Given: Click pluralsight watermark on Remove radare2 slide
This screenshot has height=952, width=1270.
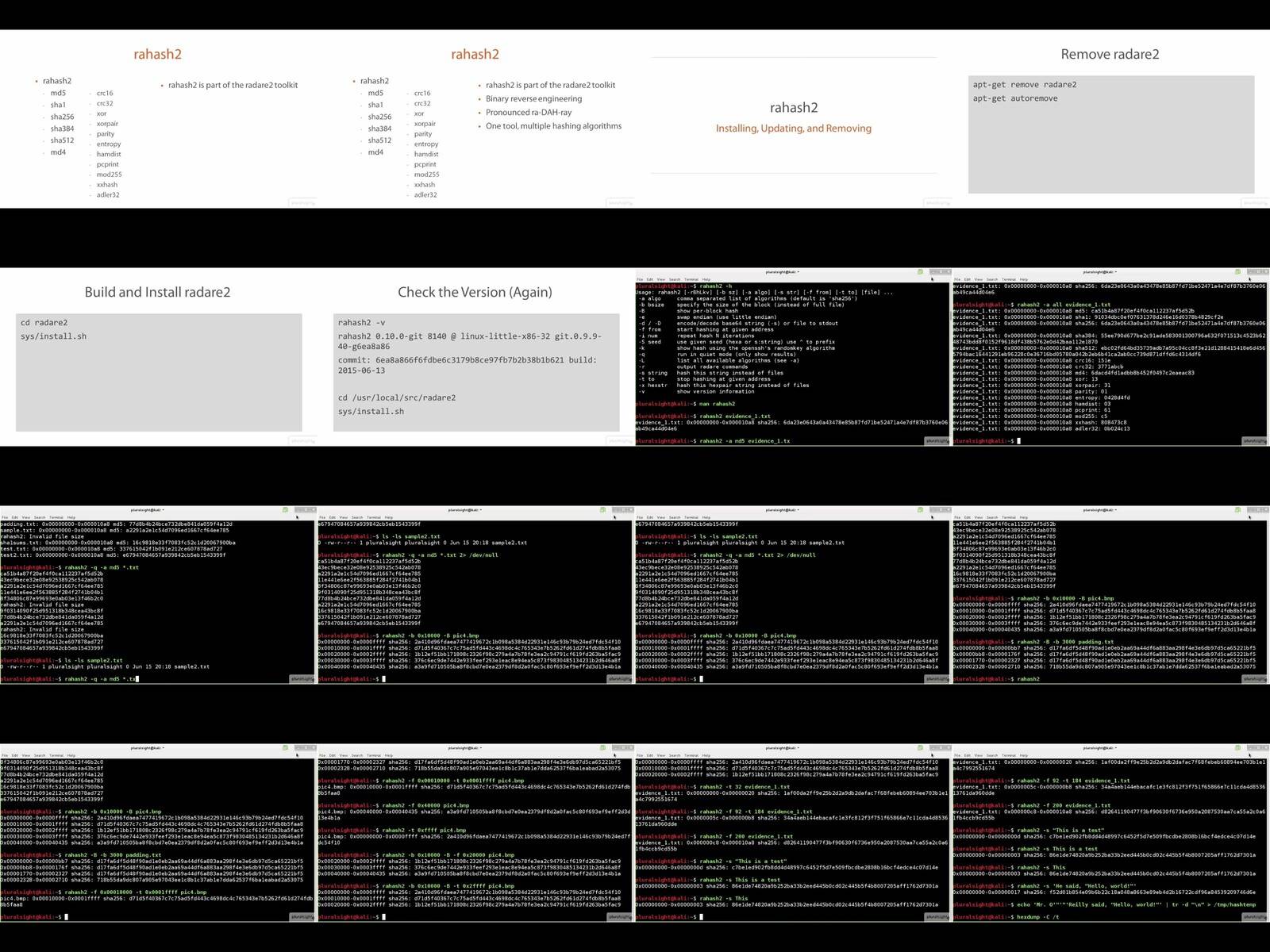Looking at the screenshot, I should [1255, 202].
